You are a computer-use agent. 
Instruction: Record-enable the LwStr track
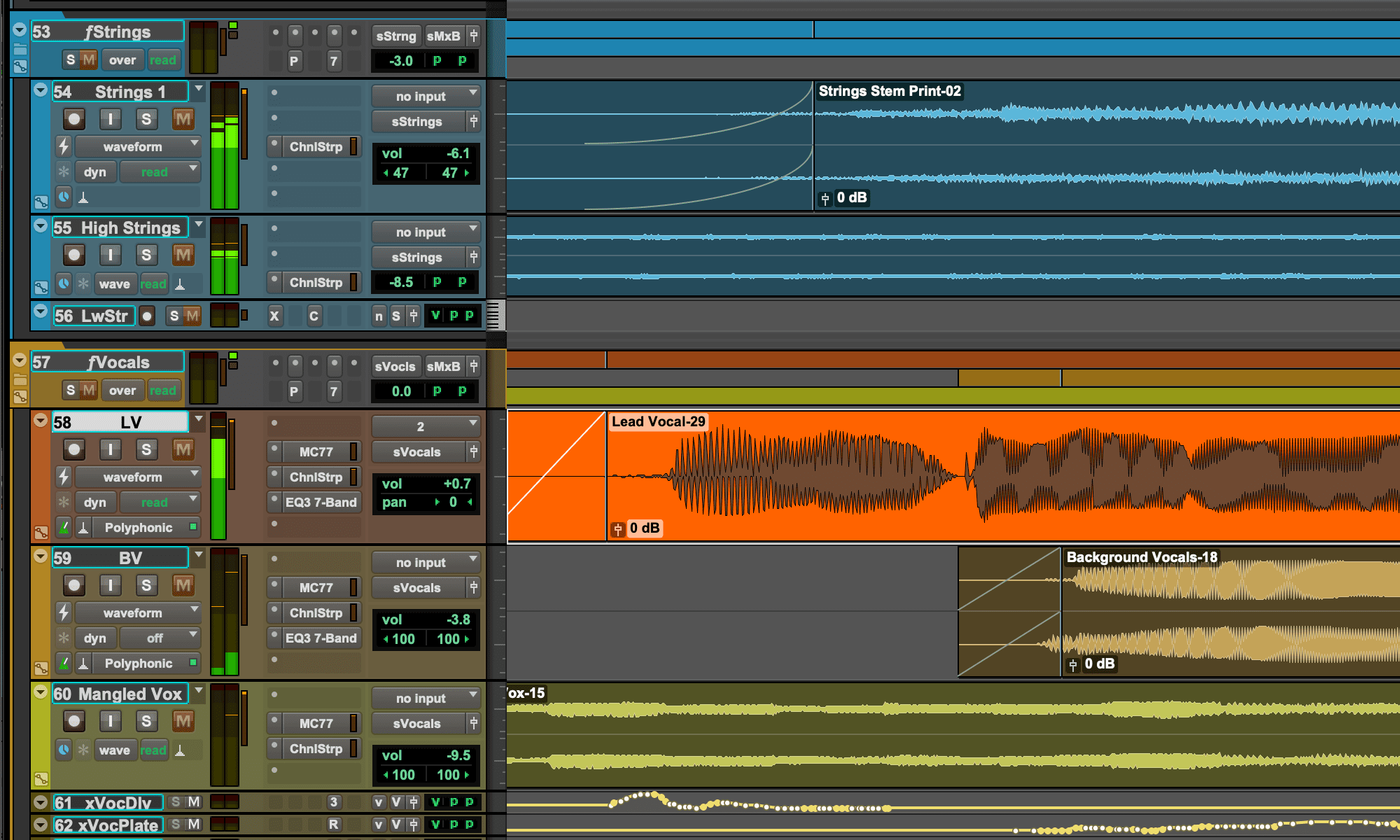(x=146, y=316)
